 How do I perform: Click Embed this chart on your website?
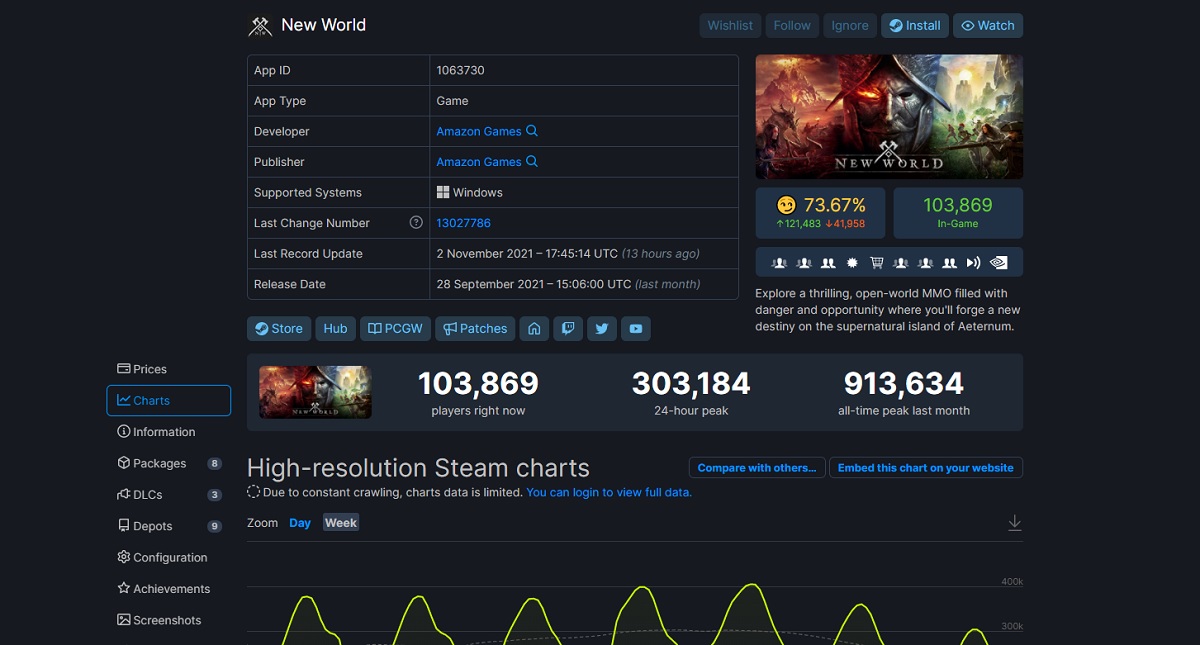925,468
